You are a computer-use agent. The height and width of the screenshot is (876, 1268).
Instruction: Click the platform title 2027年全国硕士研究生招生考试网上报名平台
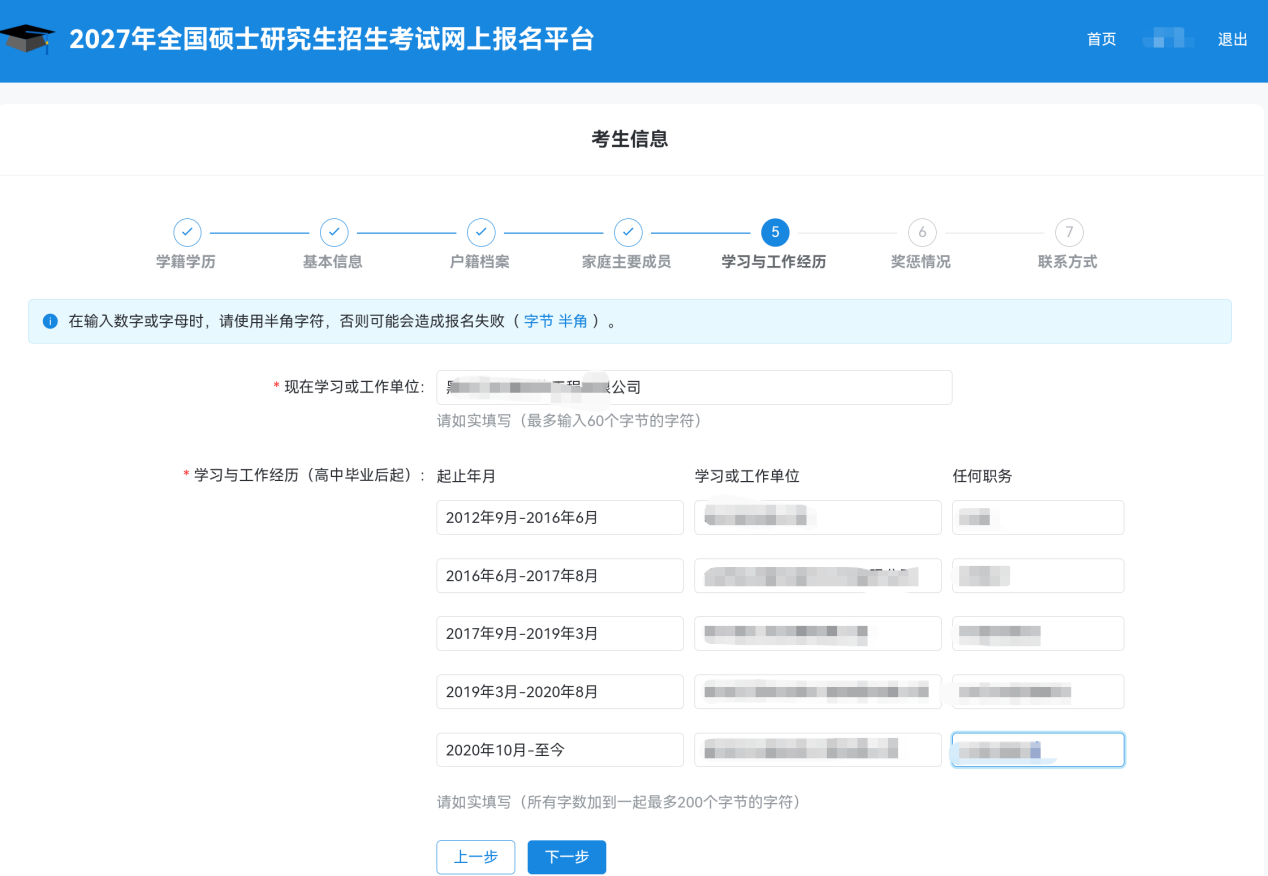(x=332, y=39)
